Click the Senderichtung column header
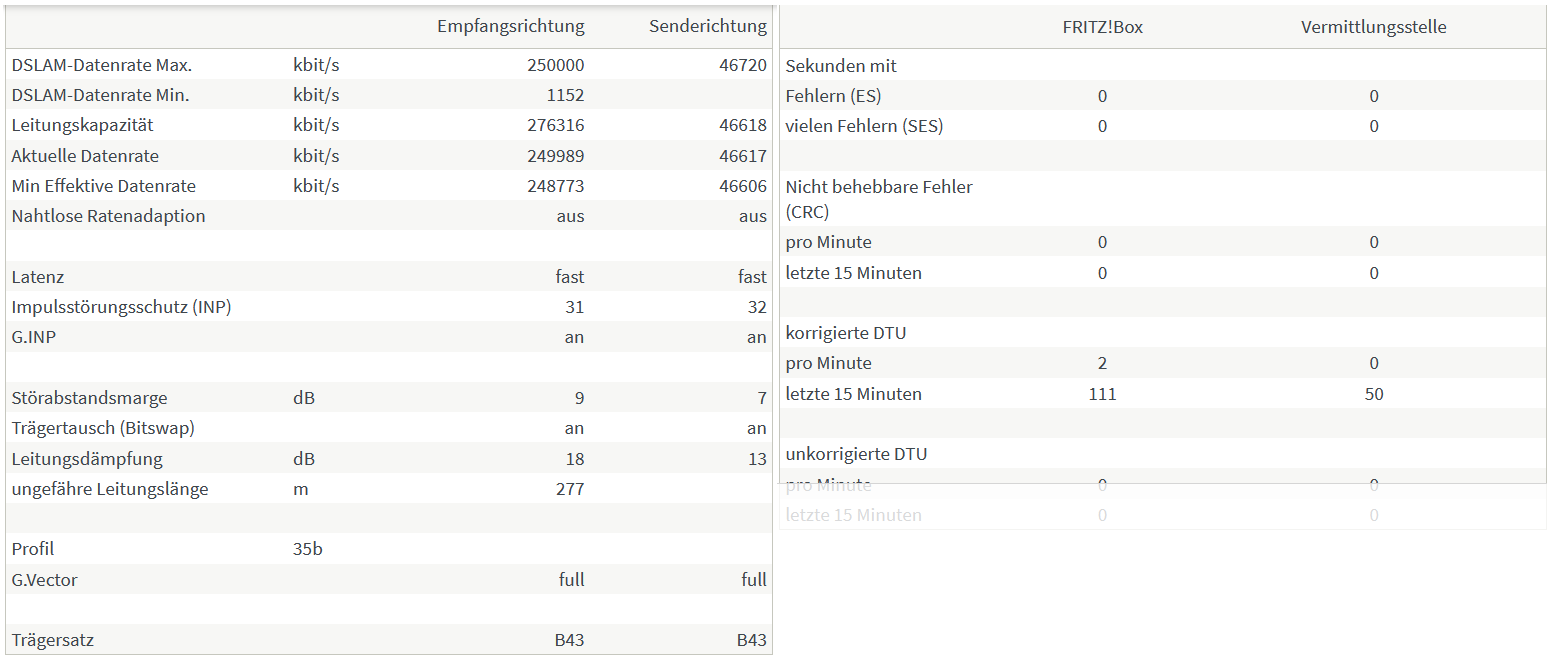Screen dimensions: 1547x665 click(x=708, y=26)
